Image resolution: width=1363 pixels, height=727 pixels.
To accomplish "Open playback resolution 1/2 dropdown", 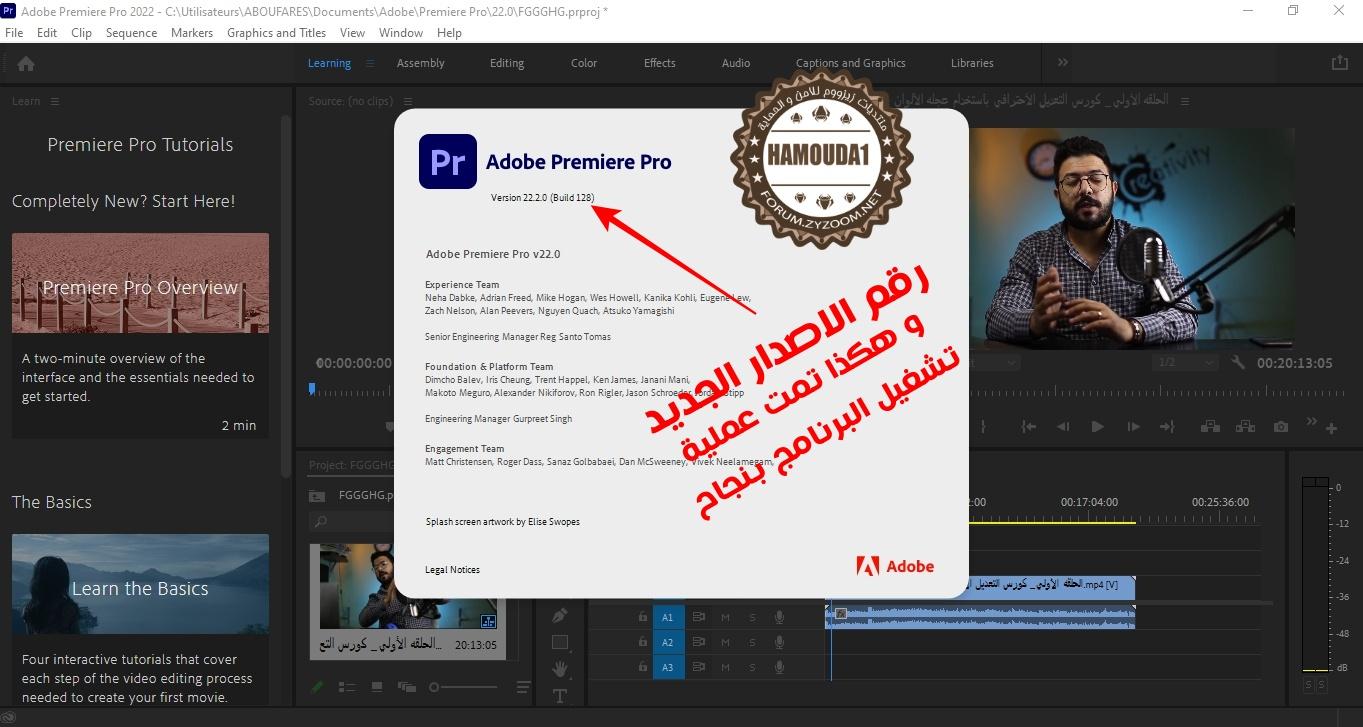I will pos(1185,363).
